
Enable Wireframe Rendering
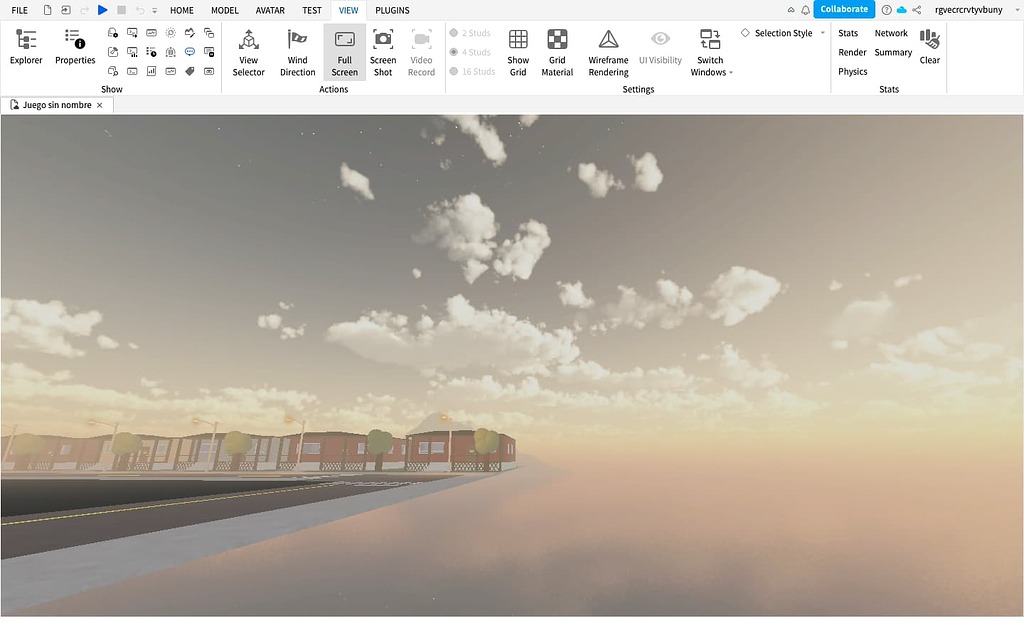tap(607, 52)
